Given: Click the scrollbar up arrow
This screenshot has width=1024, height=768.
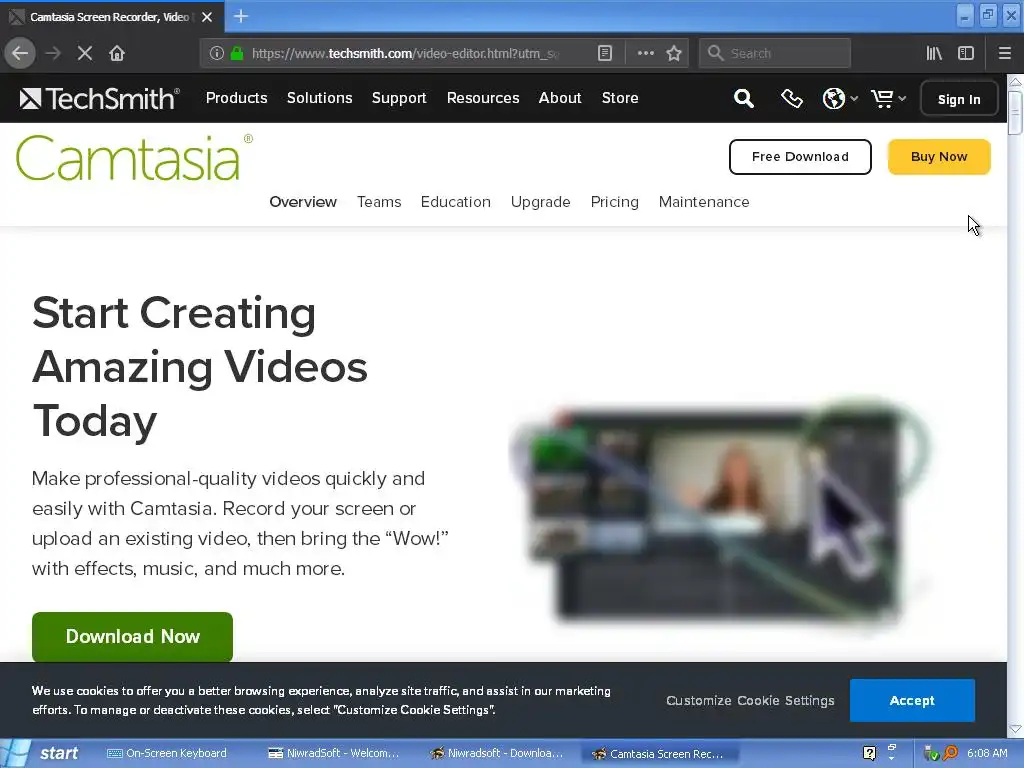Looking at the screenshot, I should coord(1015,82).
